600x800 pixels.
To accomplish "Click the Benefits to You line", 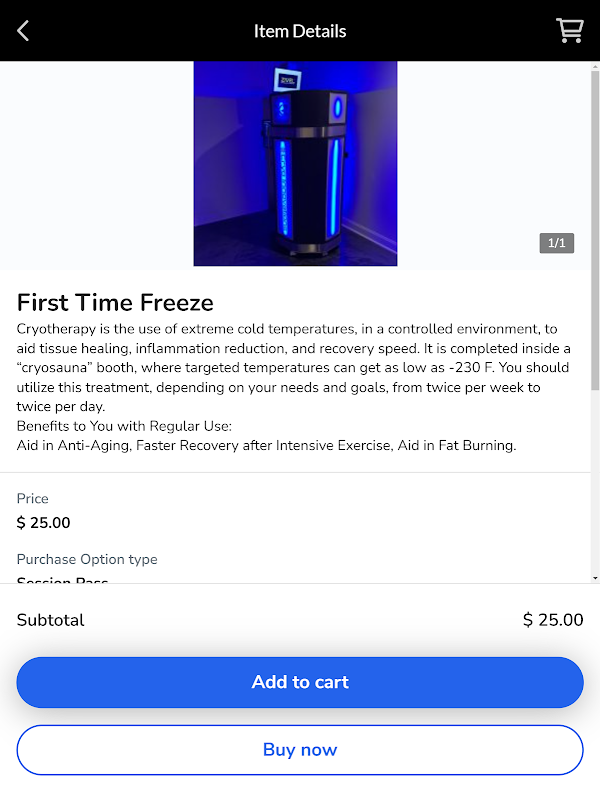I will coord(124,426).
